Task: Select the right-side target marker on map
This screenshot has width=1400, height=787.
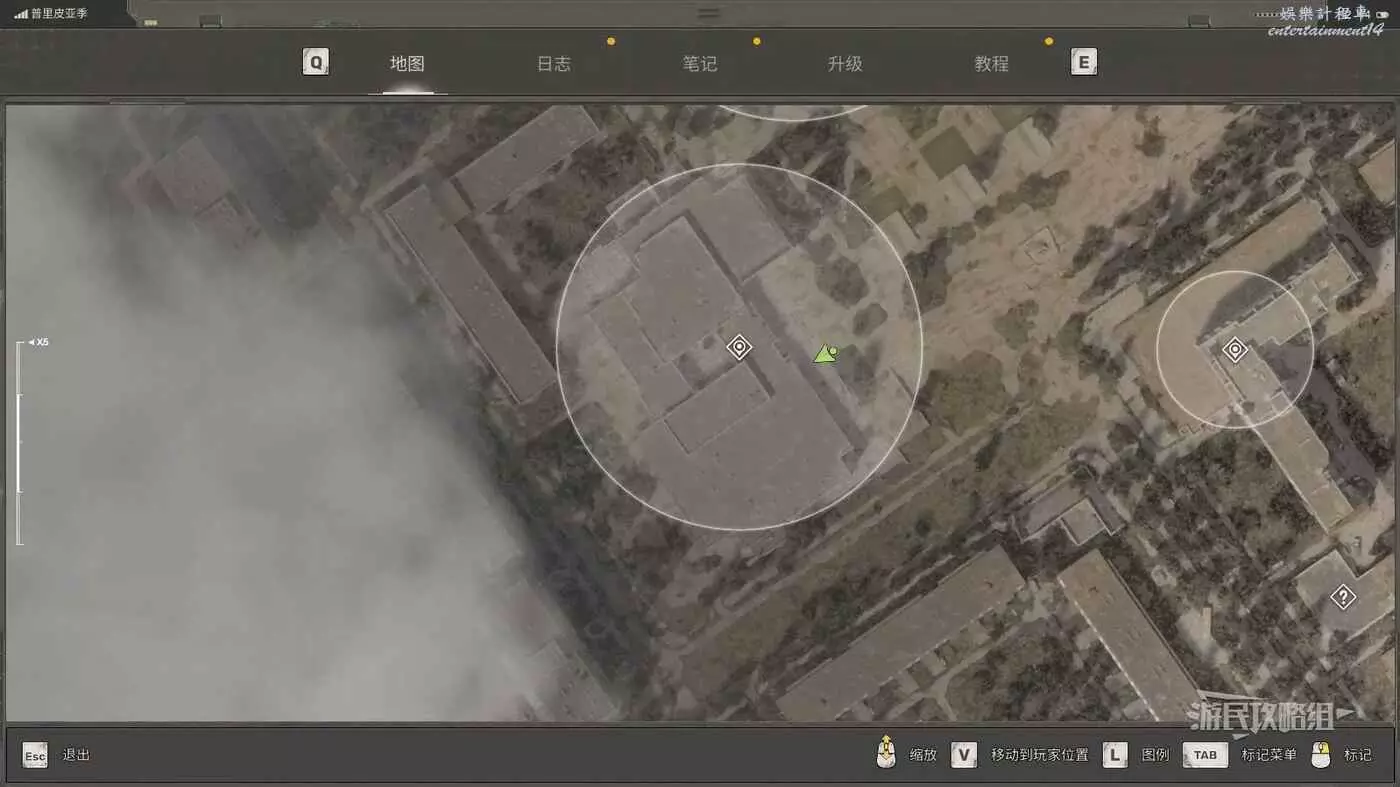Action: click(1235, 350)
